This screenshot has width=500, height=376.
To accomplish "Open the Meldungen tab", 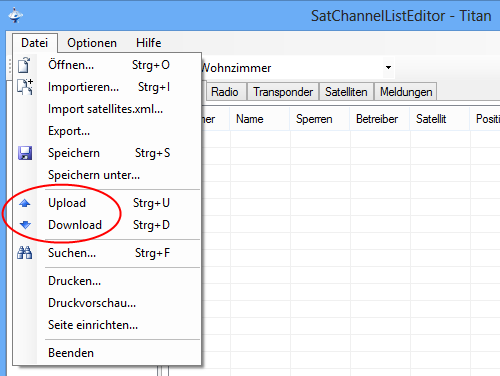I will click(x=406, y=92).
